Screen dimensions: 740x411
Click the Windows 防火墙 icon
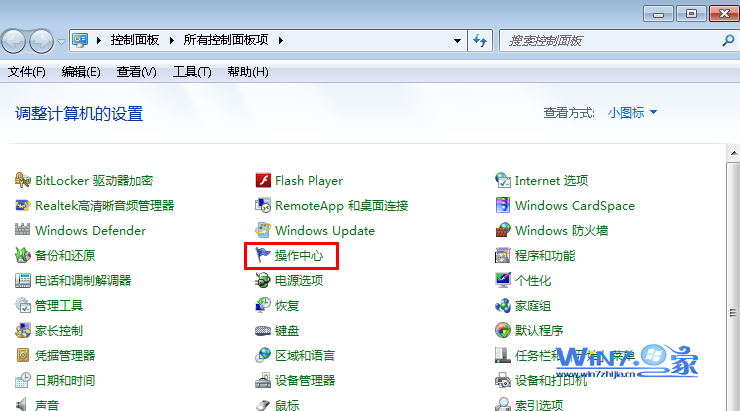[x=503, y=230]
